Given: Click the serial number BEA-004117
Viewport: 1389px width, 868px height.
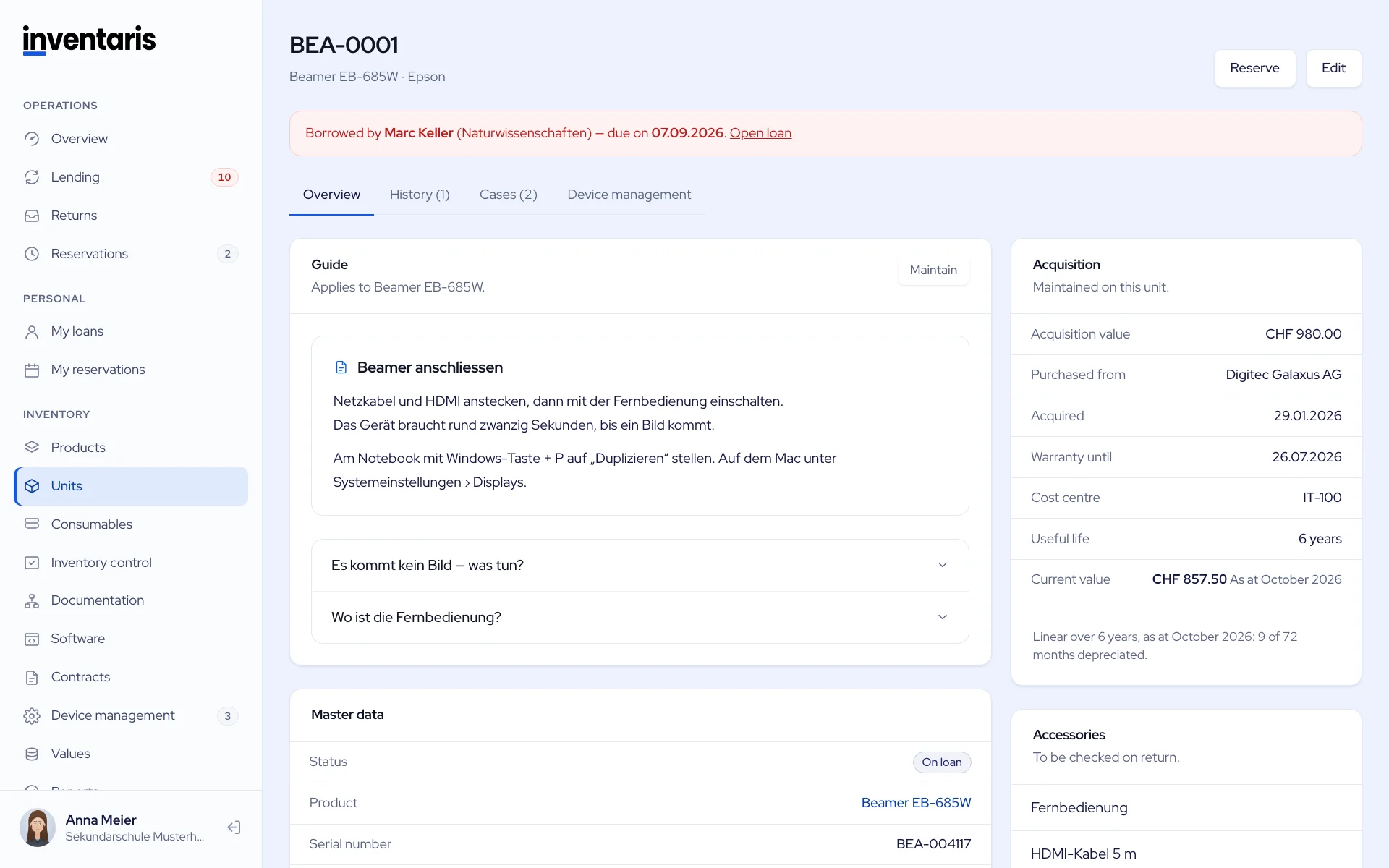Looking at the screenshot, I should tap(933, 844).
